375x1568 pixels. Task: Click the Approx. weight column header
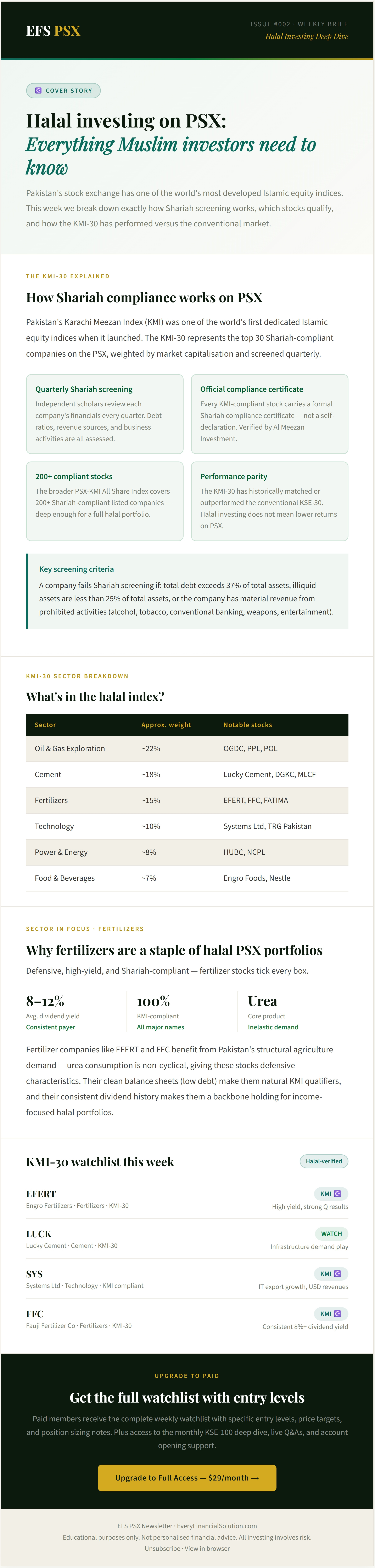166,725
